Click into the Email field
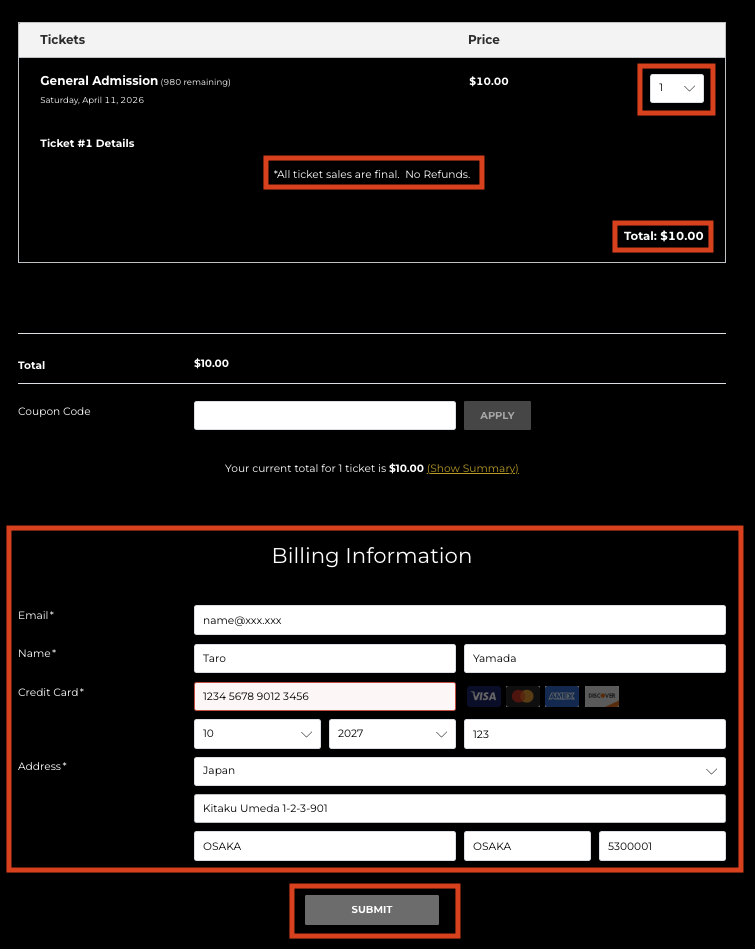 click(x=459, y=620)
